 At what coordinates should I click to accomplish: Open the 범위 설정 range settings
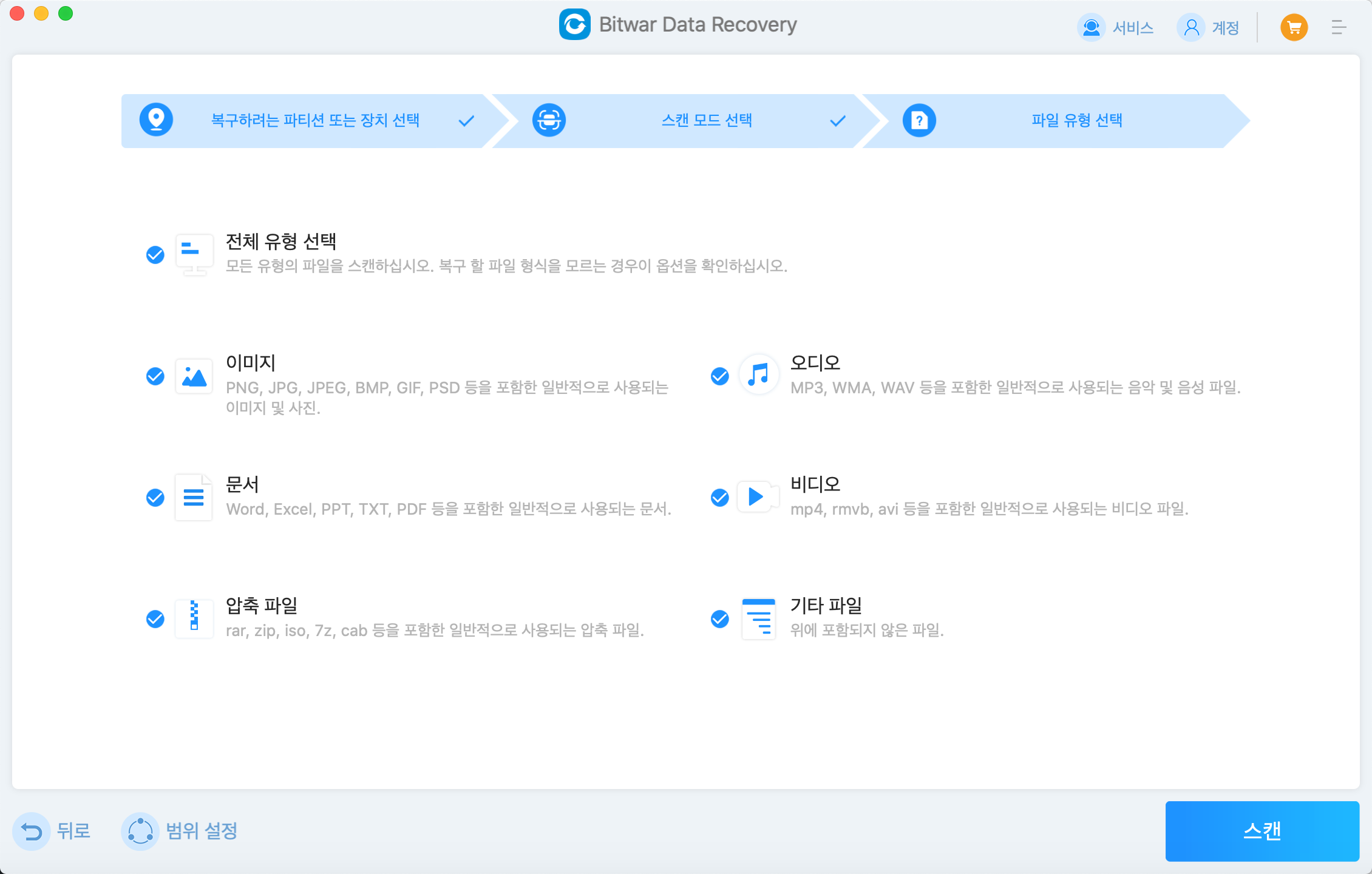181,830
